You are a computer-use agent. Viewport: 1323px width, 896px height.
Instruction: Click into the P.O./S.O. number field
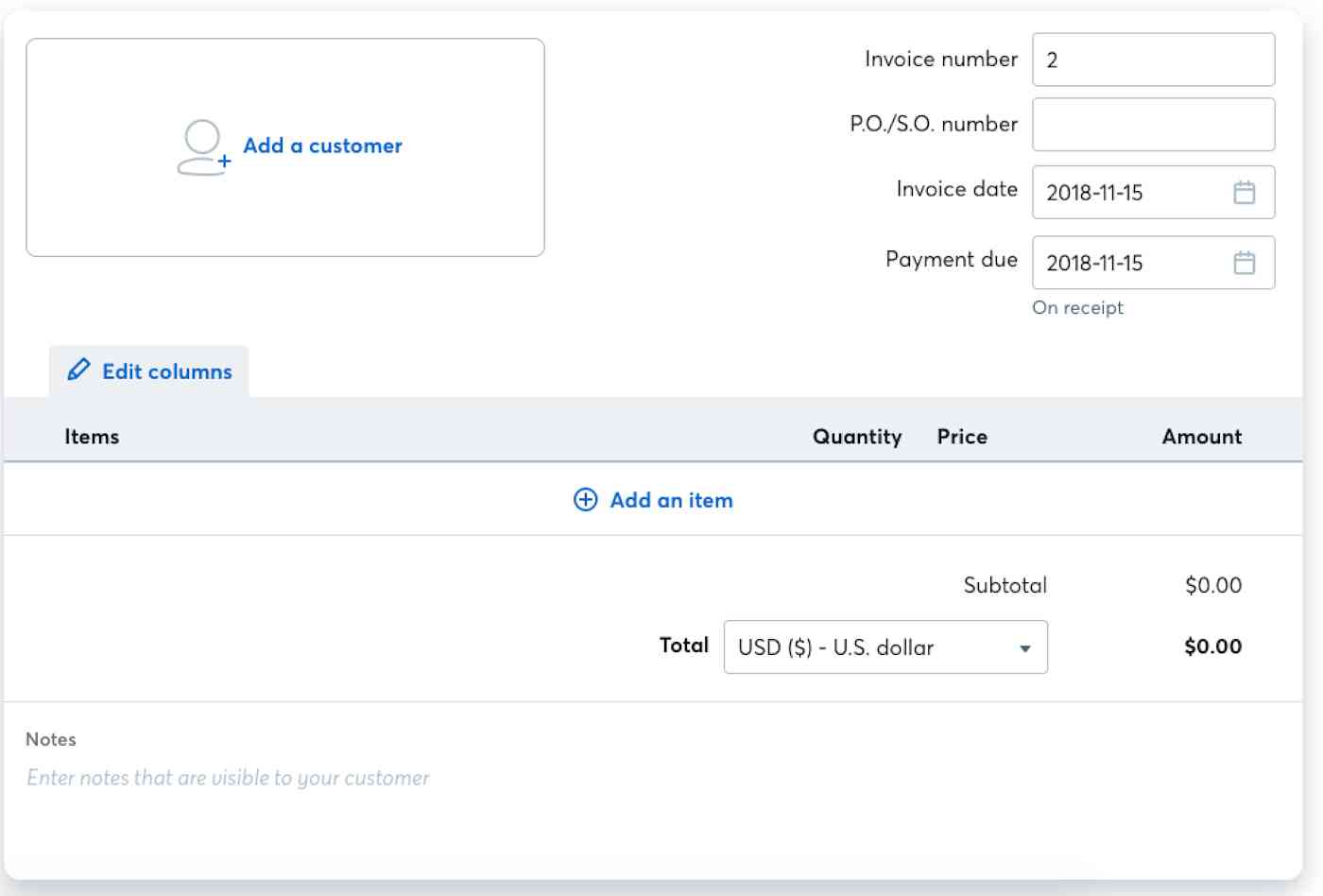(1153, 125)
